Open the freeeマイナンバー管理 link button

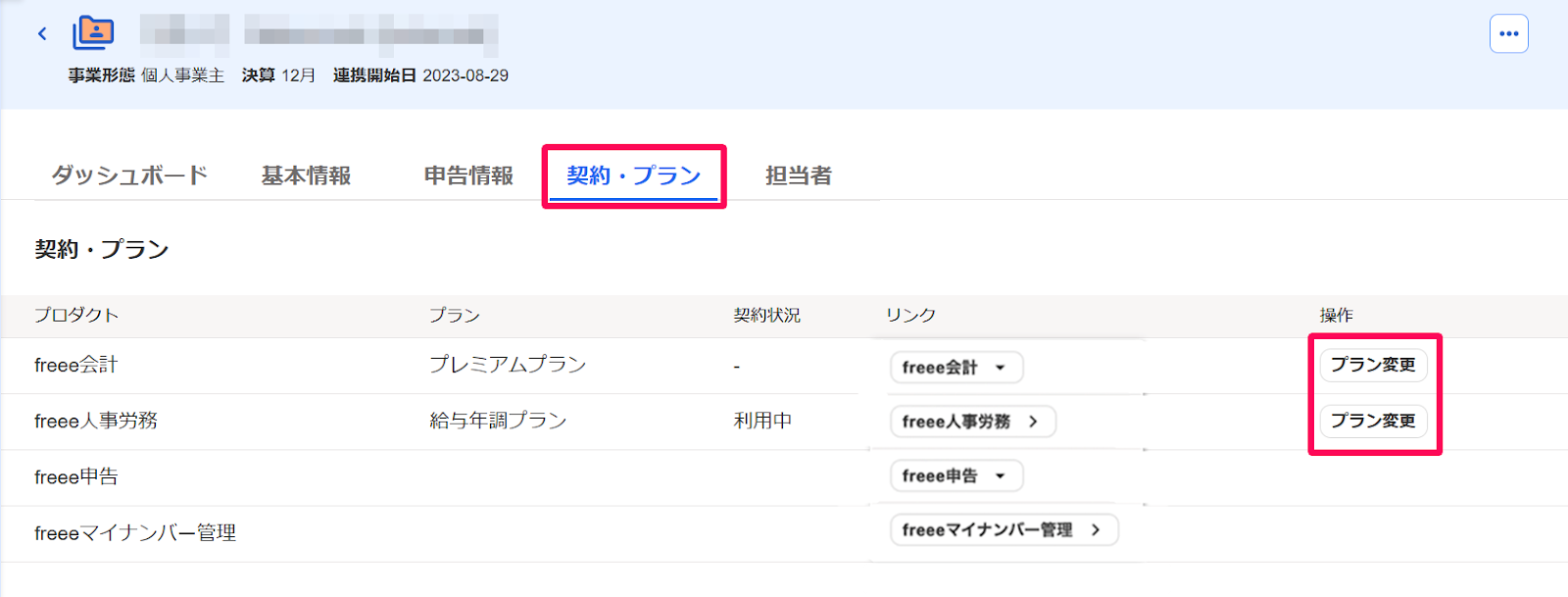[1004, 529]
